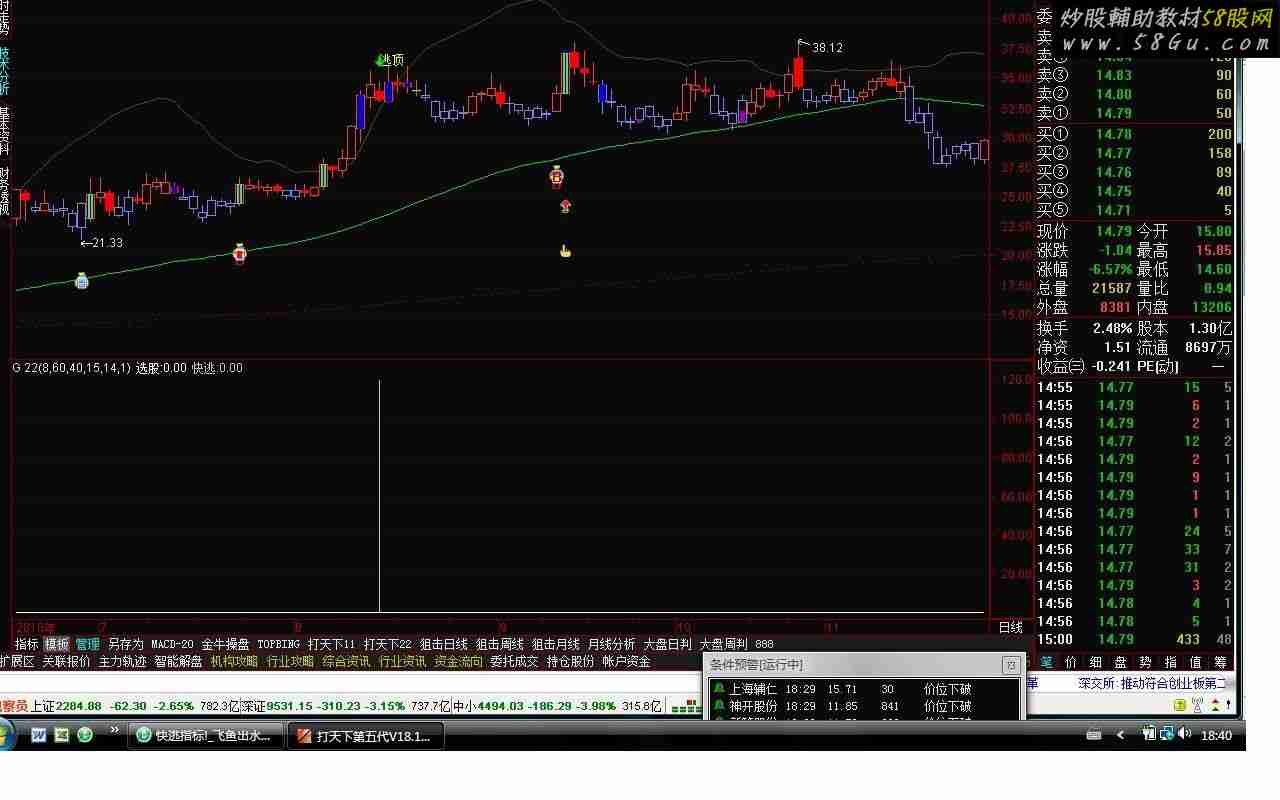Select the 模板 tab

click(56, 644)
